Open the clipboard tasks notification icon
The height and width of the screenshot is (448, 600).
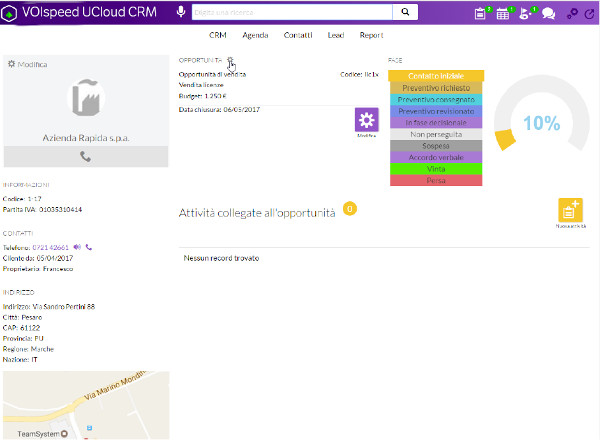tap(480, 14)
